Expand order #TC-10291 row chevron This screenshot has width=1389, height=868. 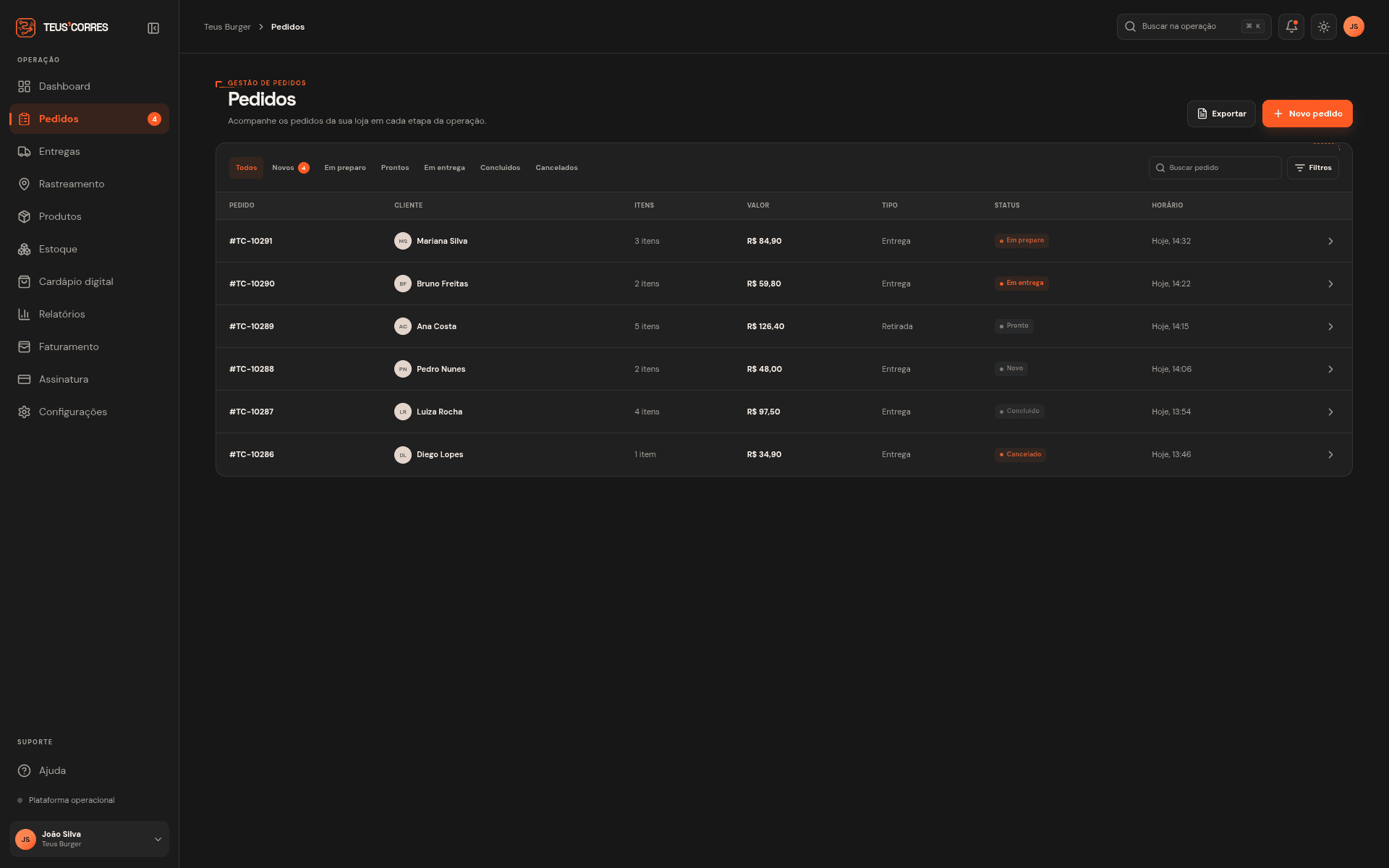pyautogui.click(x=1330, y=241)
